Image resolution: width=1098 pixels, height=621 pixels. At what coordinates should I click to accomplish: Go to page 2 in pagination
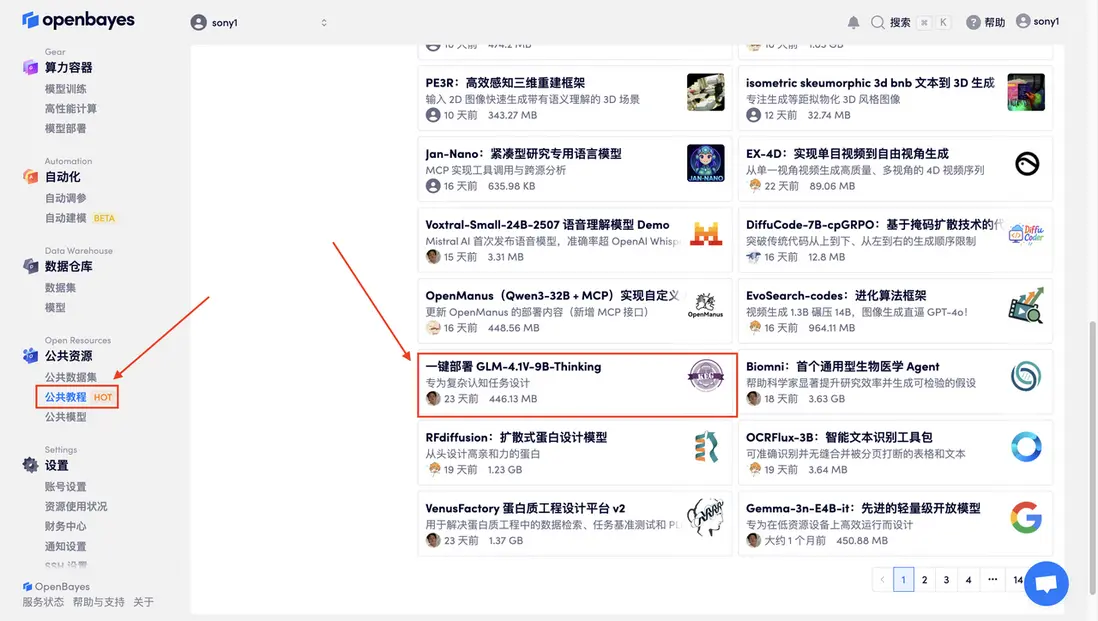(x=925, y=580)
